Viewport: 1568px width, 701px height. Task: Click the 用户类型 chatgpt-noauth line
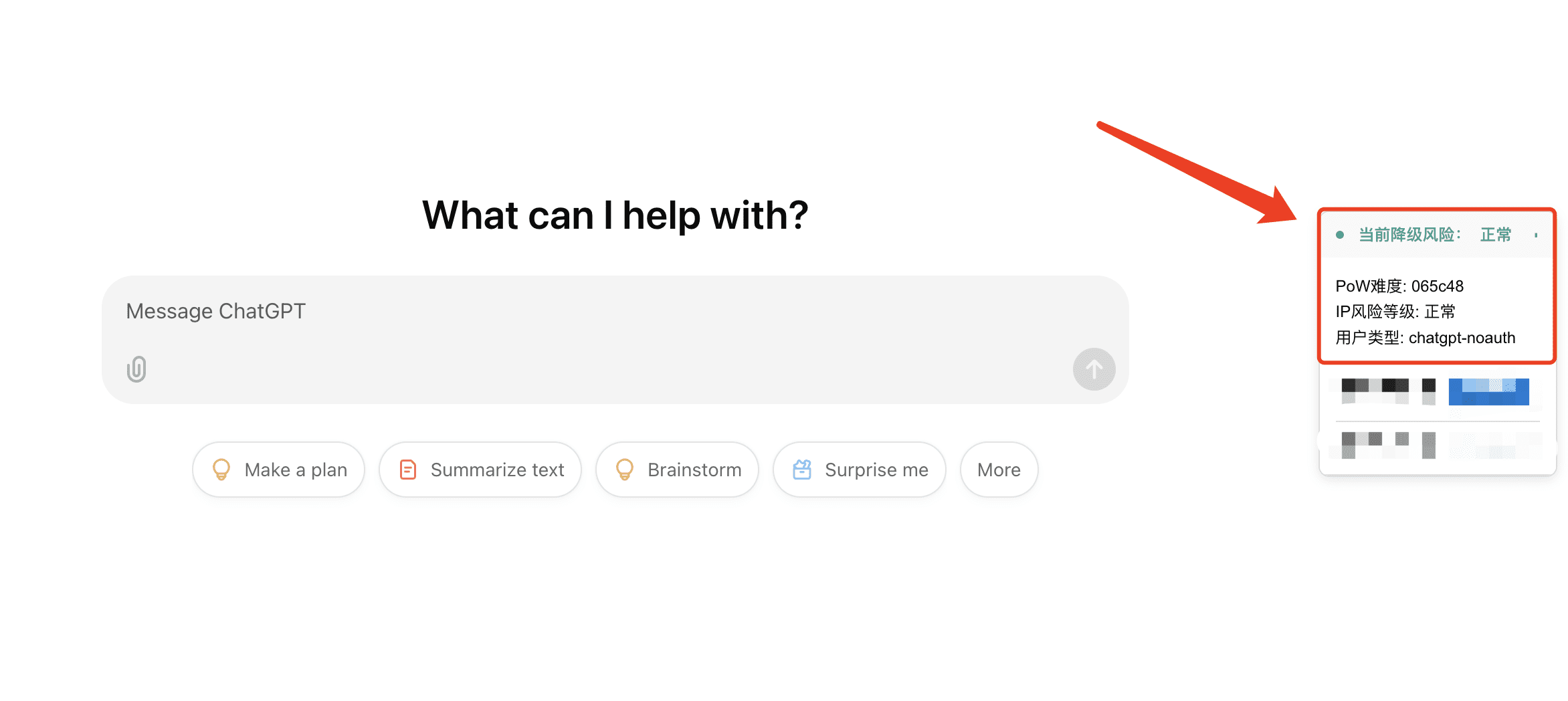(x=1426, y=338)
